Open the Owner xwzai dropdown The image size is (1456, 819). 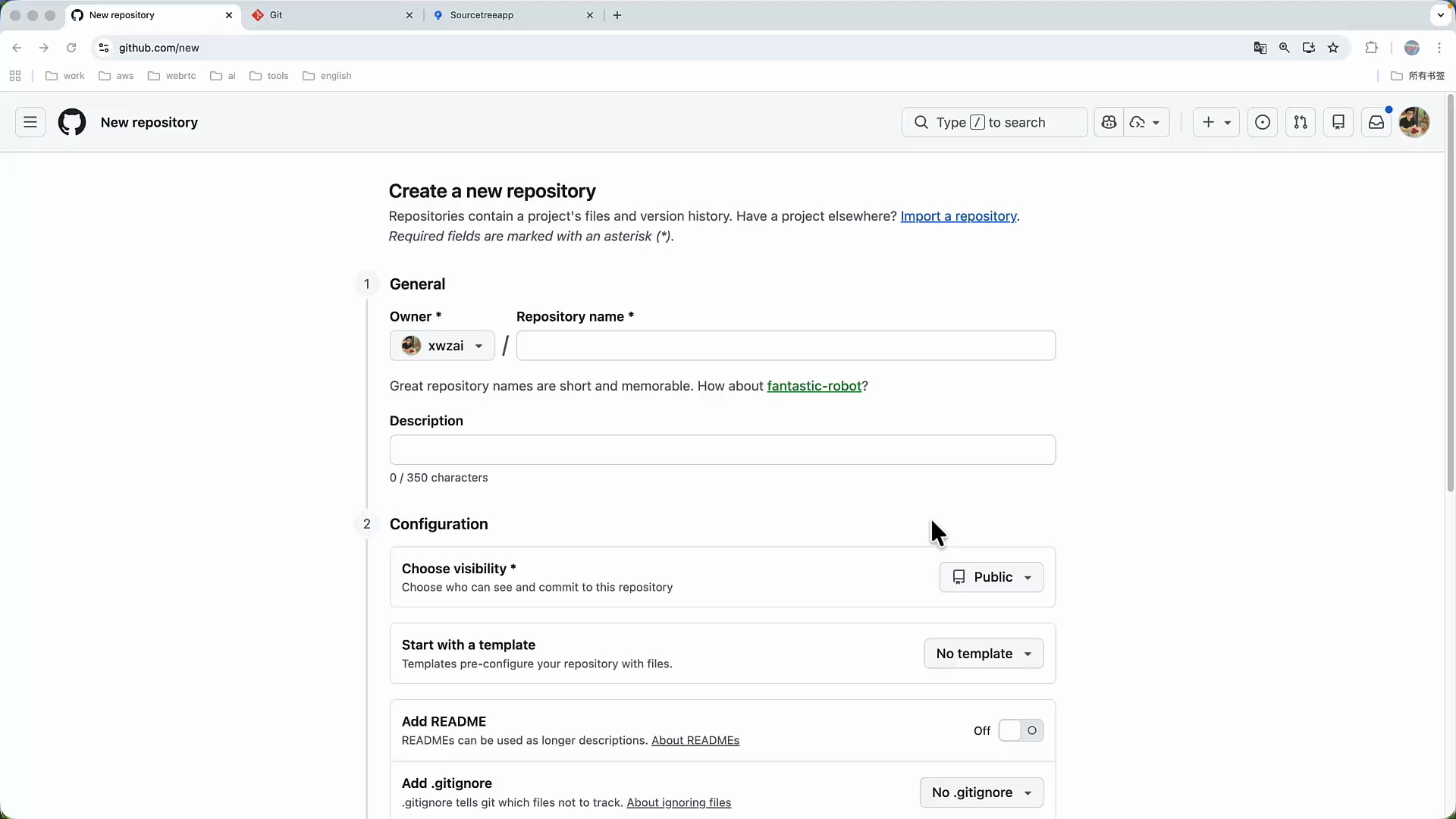click(442, 346)
